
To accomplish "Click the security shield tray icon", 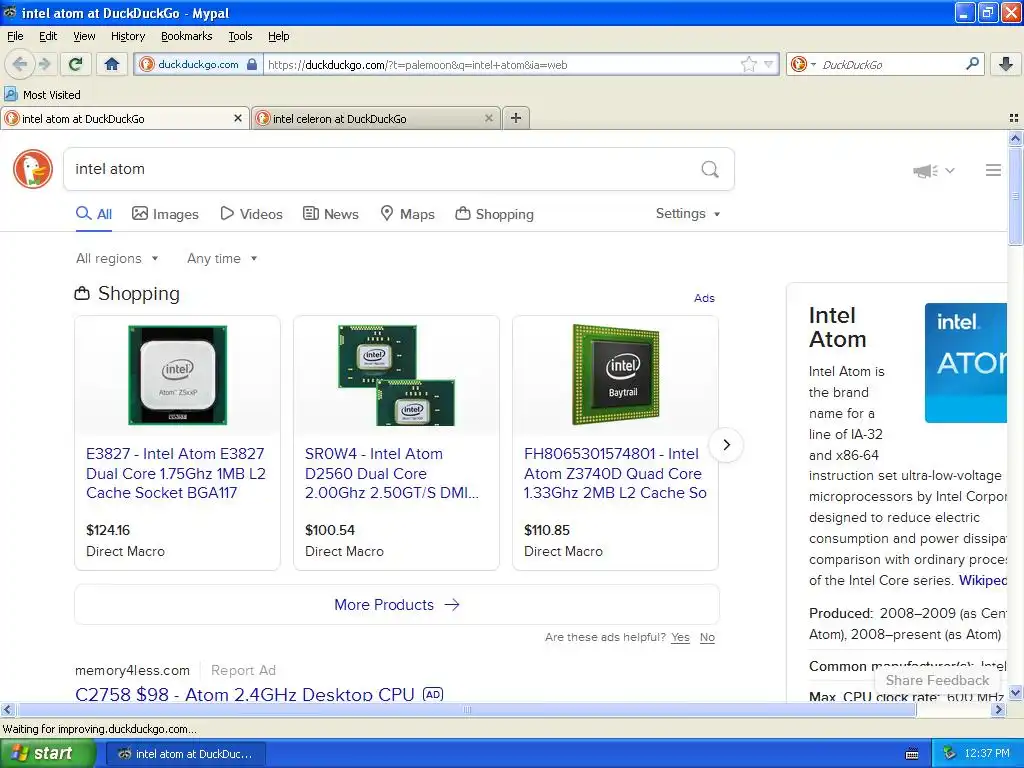I will tap(950, 754).
